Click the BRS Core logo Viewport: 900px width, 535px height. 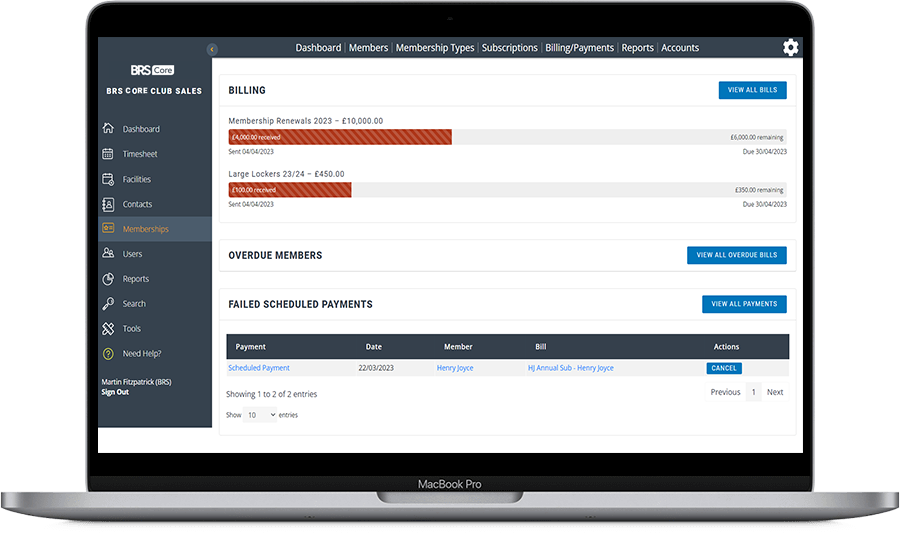pyautogui.click(x=152, y=70)
